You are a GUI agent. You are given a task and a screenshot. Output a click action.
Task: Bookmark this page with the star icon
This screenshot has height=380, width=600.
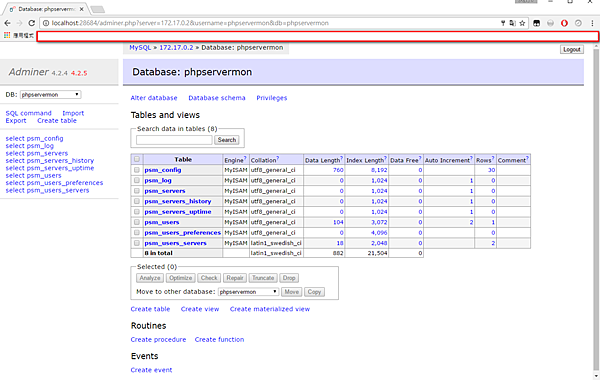[x=522, y=23]
